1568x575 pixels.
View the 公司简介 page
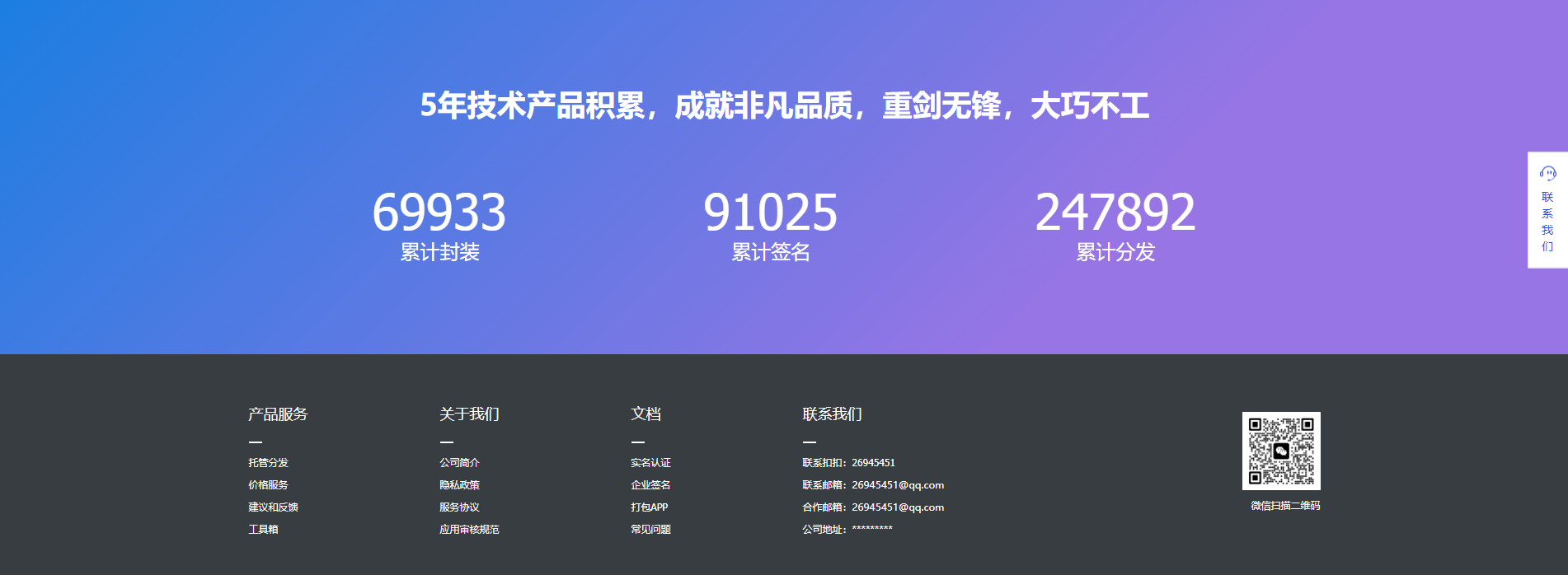click(x=459, y=463)
